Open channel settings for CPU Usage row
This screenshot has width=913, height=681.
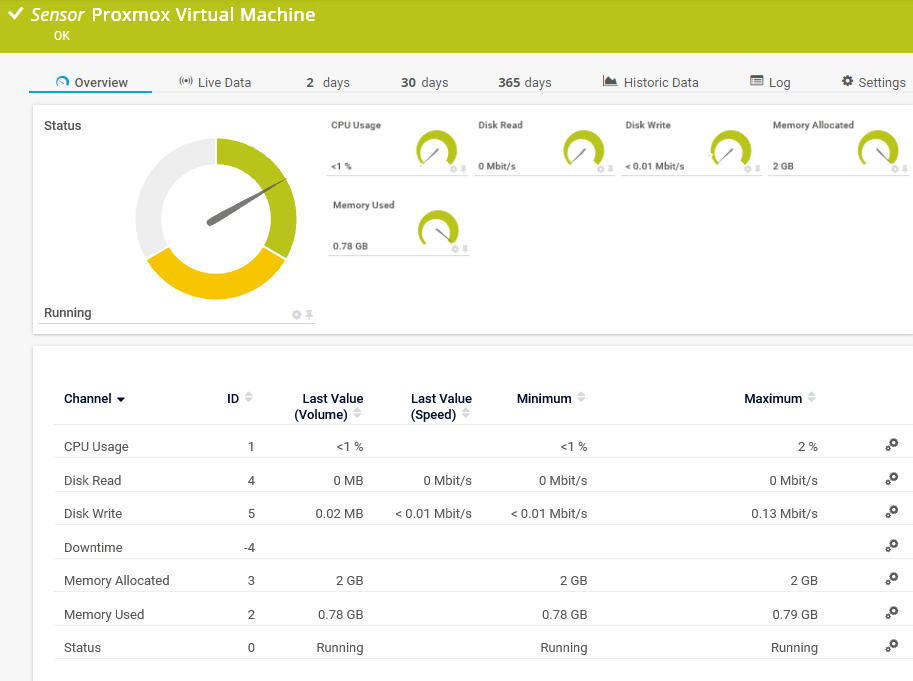(x=891, y=446)
